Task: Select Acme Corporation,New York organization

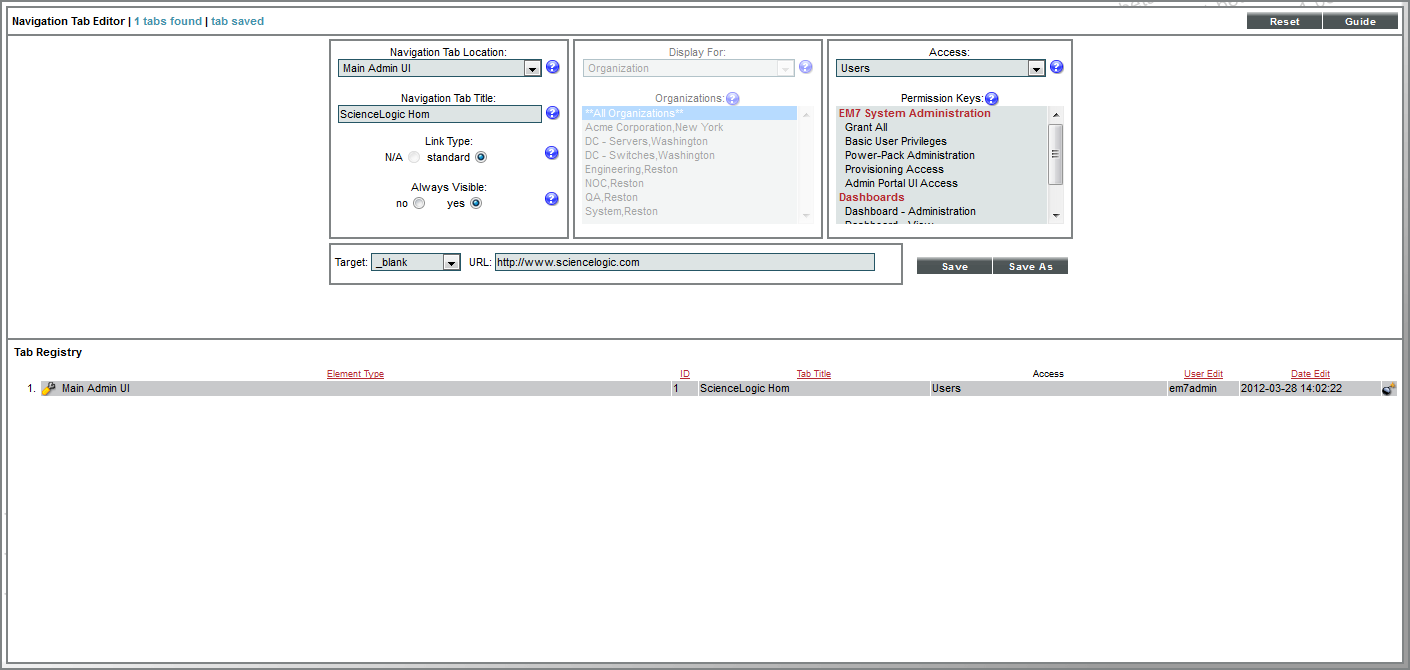Action: pos(654,127)
